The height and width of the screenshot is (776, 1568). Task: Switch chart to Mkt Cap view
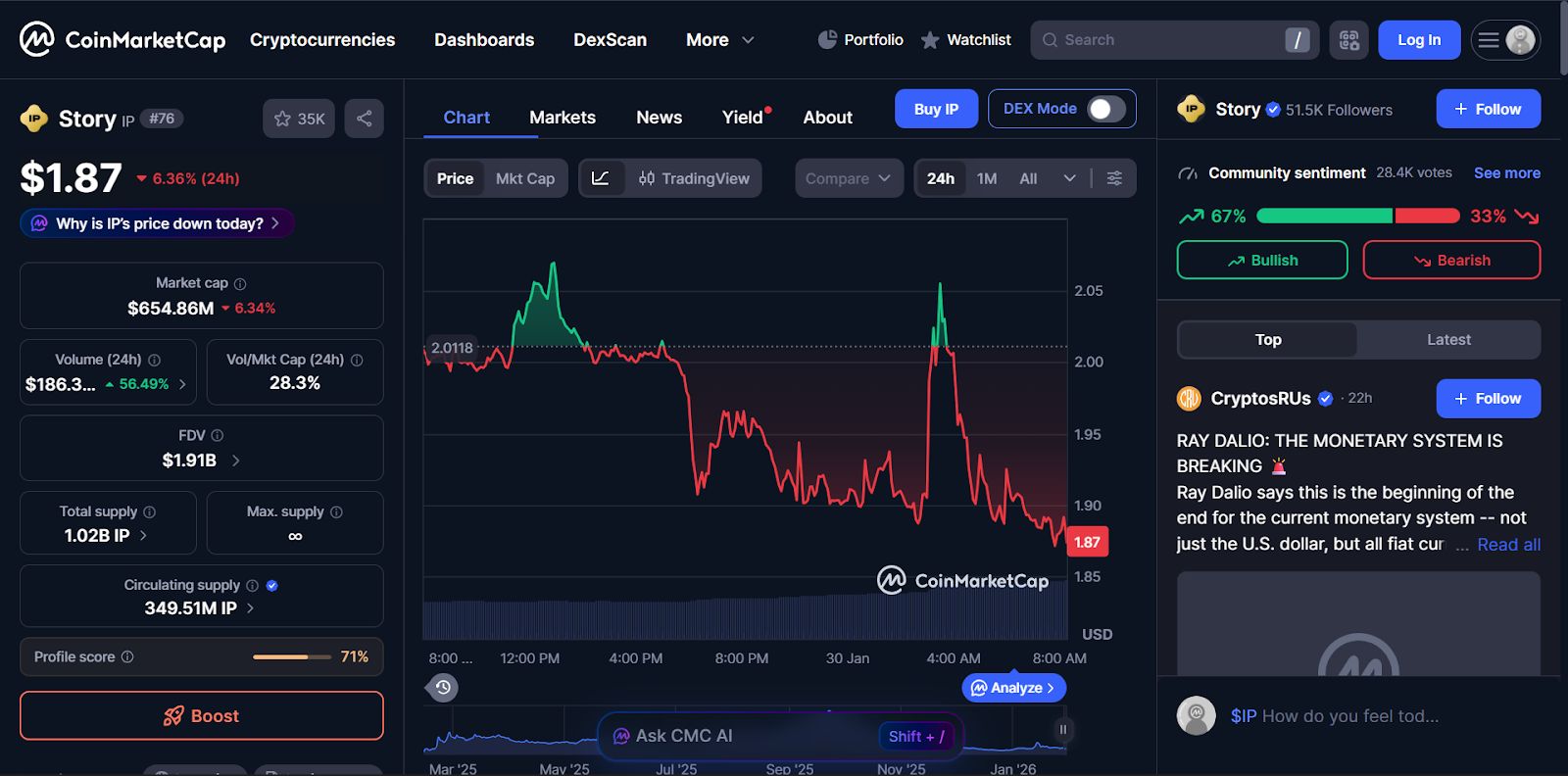pos(525,178)
